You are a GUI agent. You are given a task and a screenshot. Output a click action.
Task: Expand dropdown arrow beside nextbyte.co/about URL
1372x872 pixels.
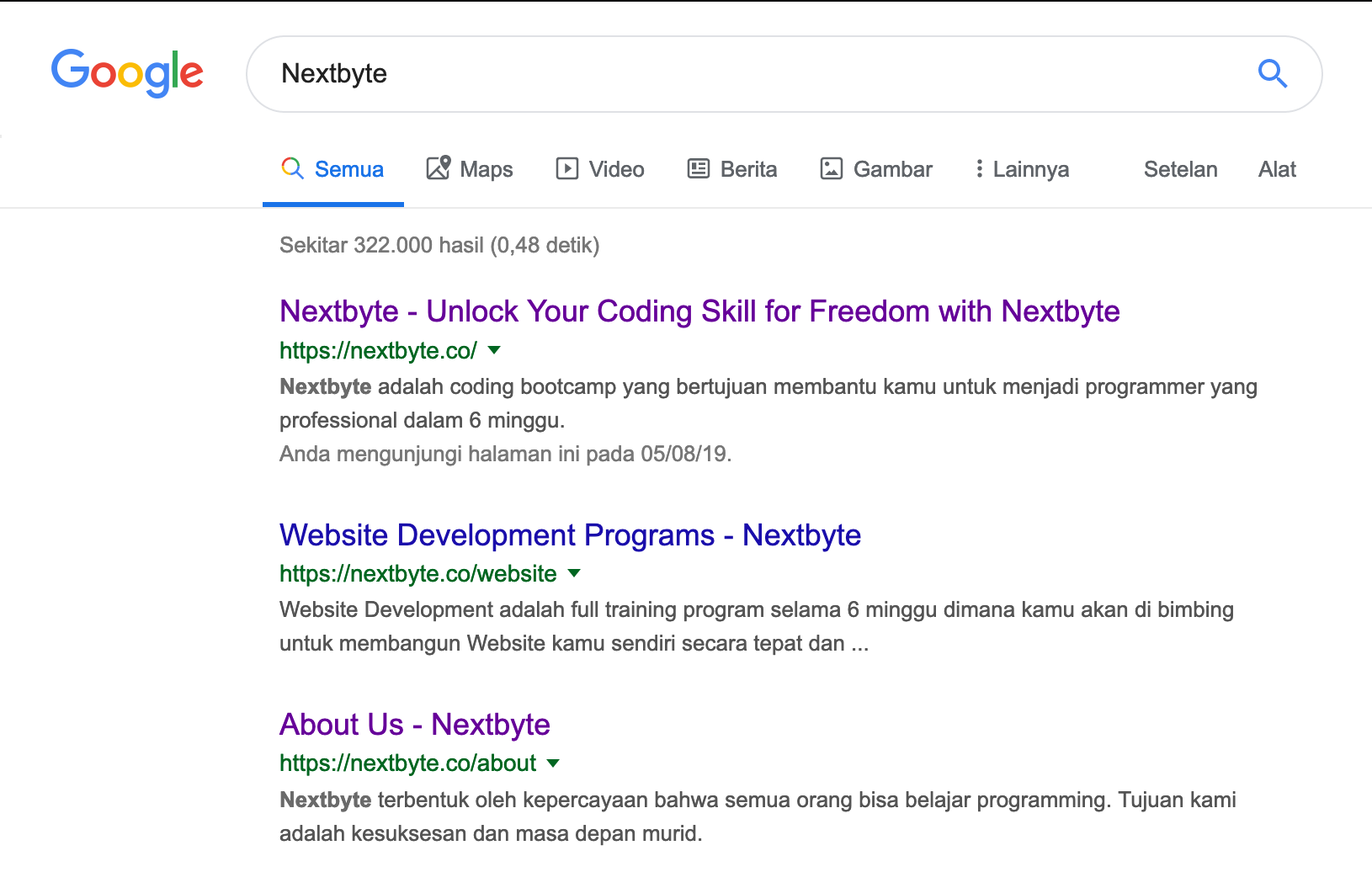tap(553, 763)
